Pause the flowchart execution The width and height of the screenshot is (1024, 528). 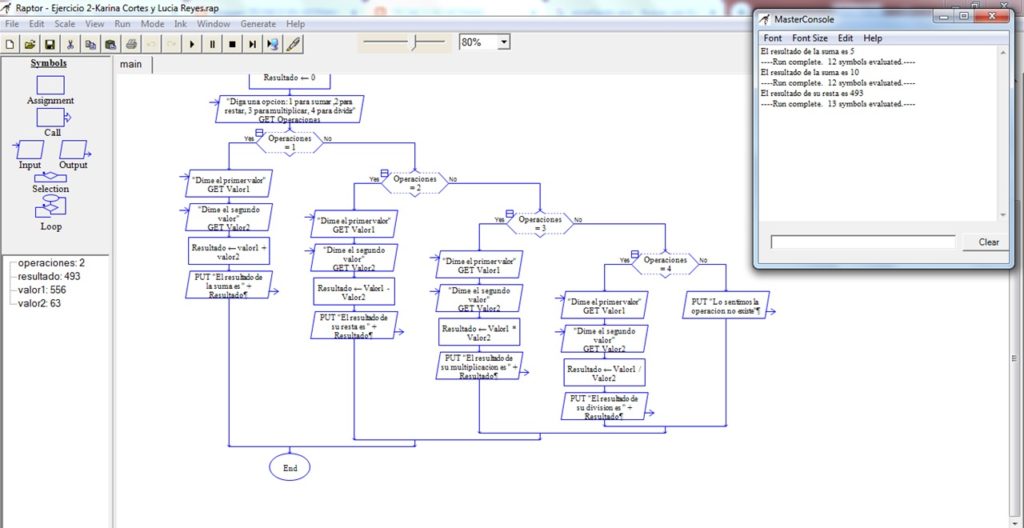[x=212, y=44]
